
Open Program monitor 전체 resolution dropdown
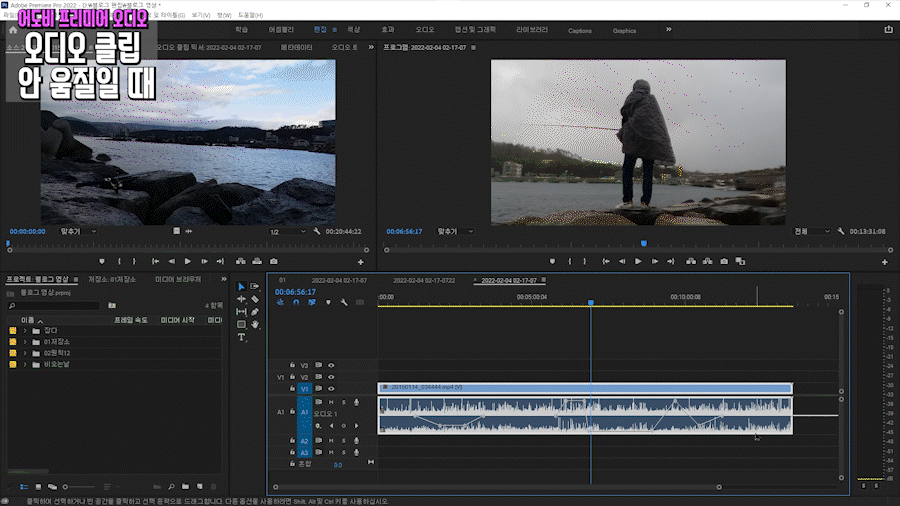coord(812,231)
